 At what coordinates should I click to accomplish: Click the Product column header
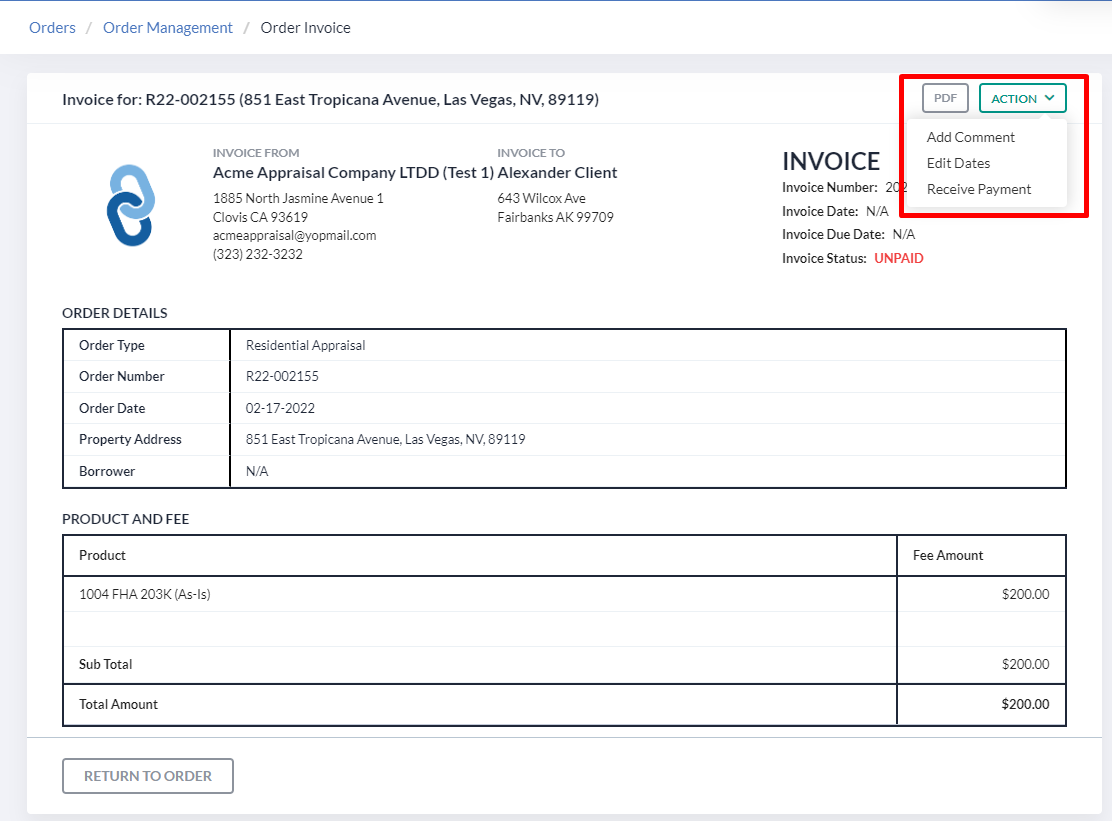[x=102, y=555]
